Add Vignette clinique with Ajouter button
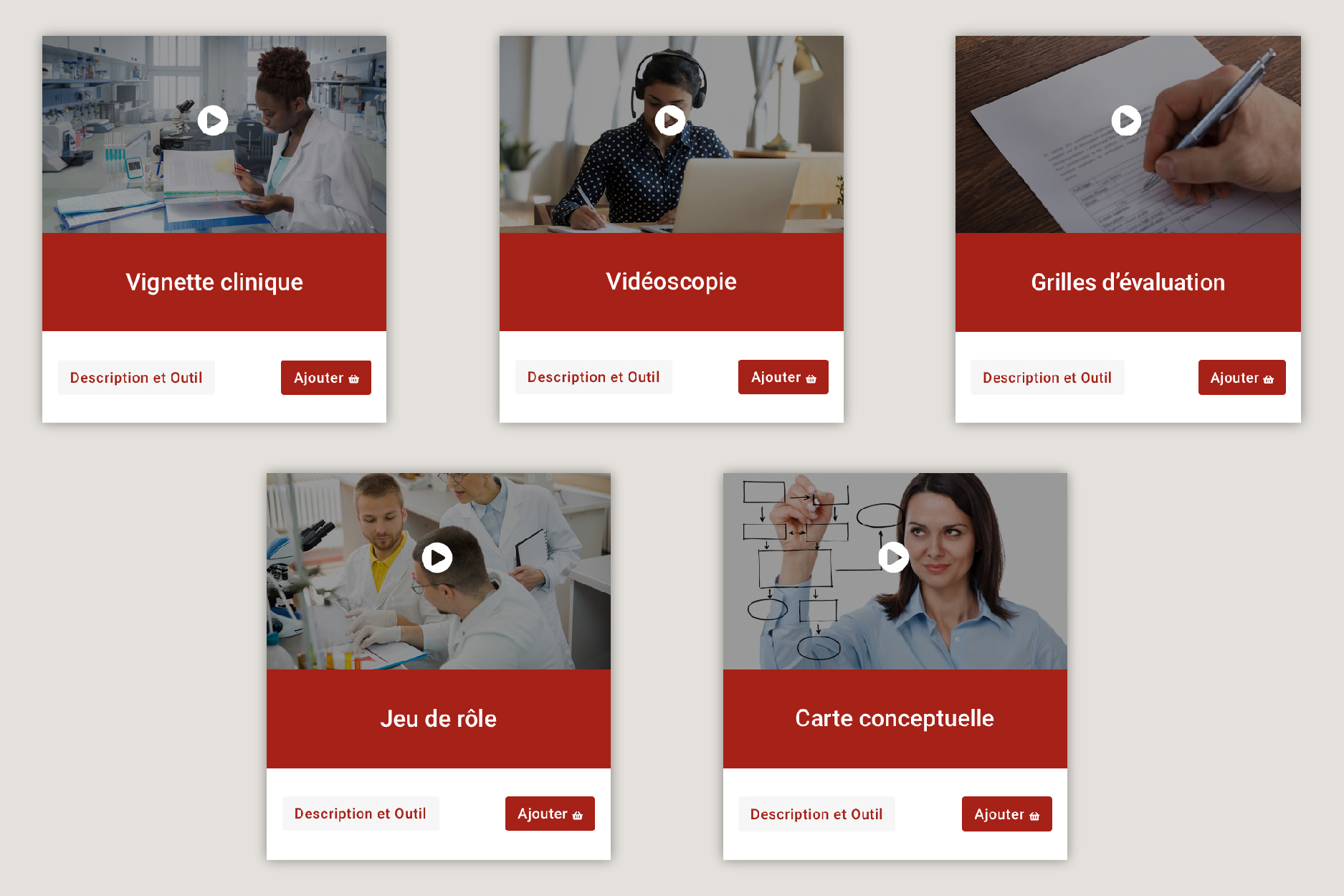The height and width of the screenshot is (896, 1344). tap(326, 378)
